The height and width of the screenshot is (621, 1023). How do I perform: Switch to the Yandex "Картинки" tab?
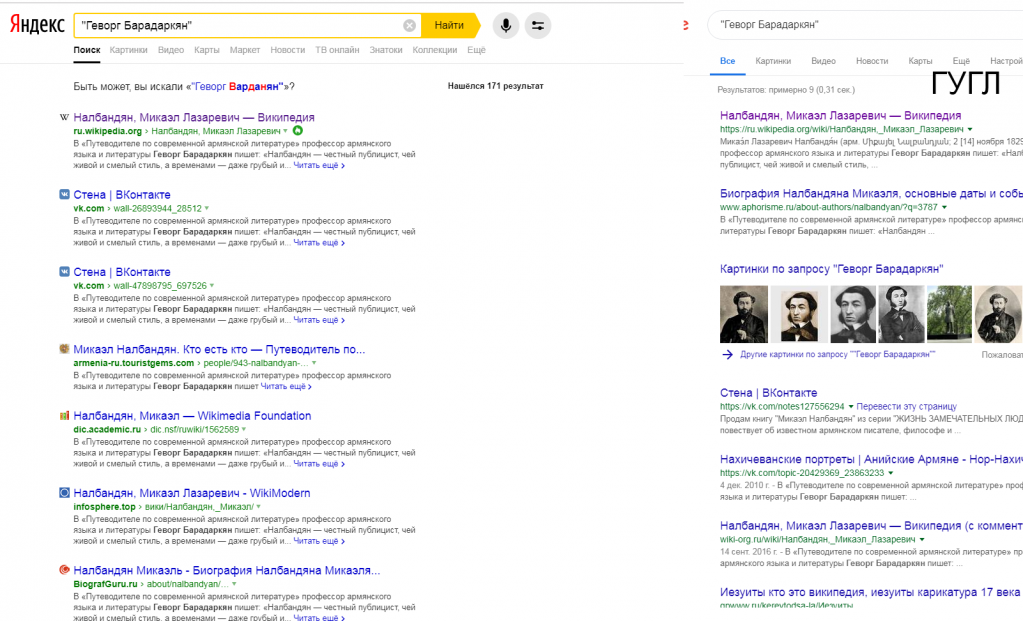pos(128,50)
